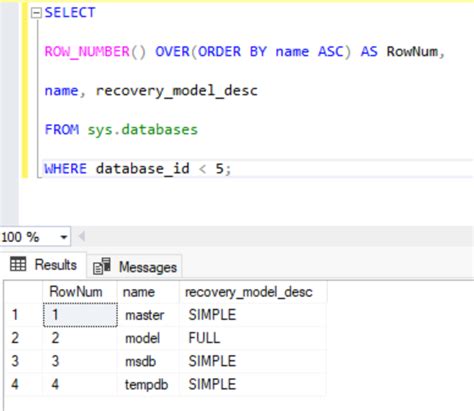
Task: Click the OVER keyword in query
Action: click(172, 52)
